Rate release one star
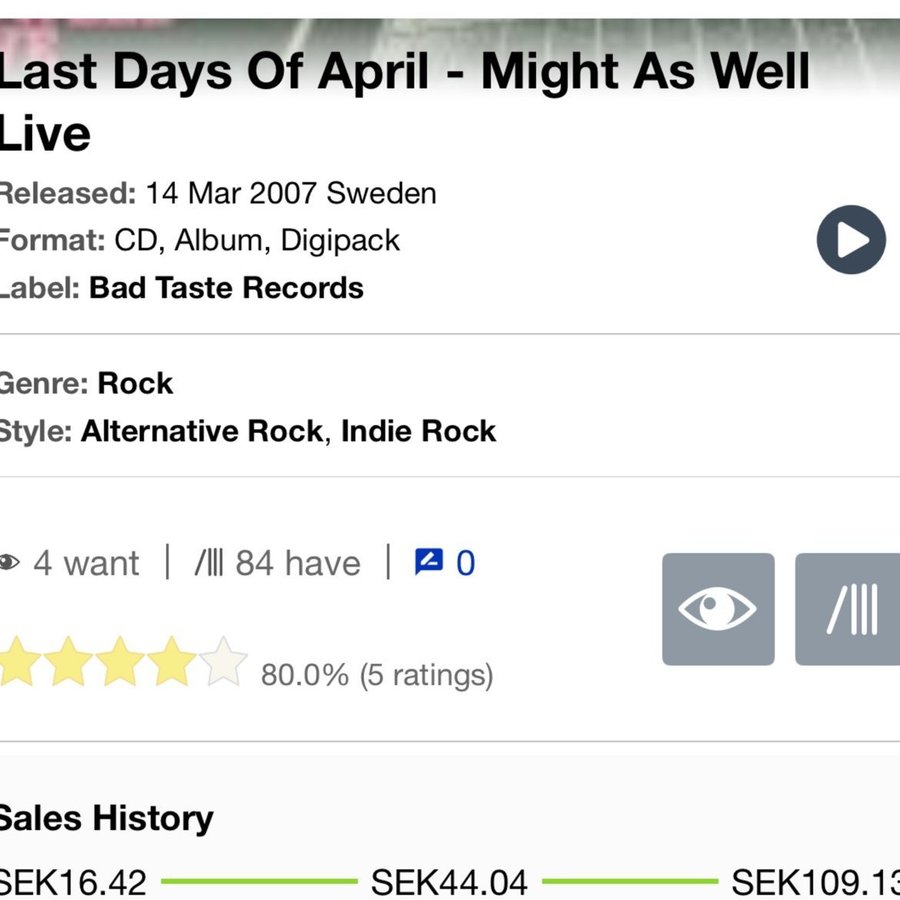 (x=18, y=661)
